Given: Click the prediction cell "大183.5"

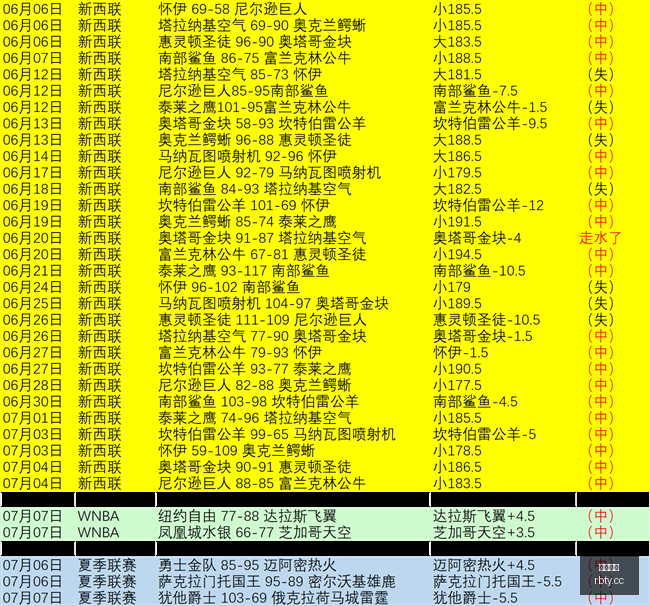Looking at the screenshot, I should (457, 41).
